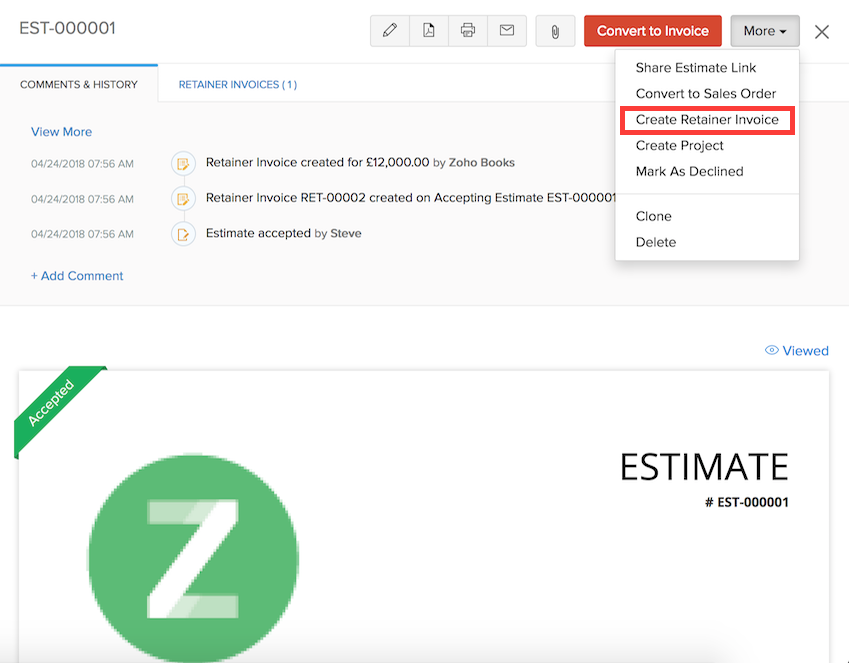Click history icon beside Estimate accepted
849x663 pixels.
[183, 235]
